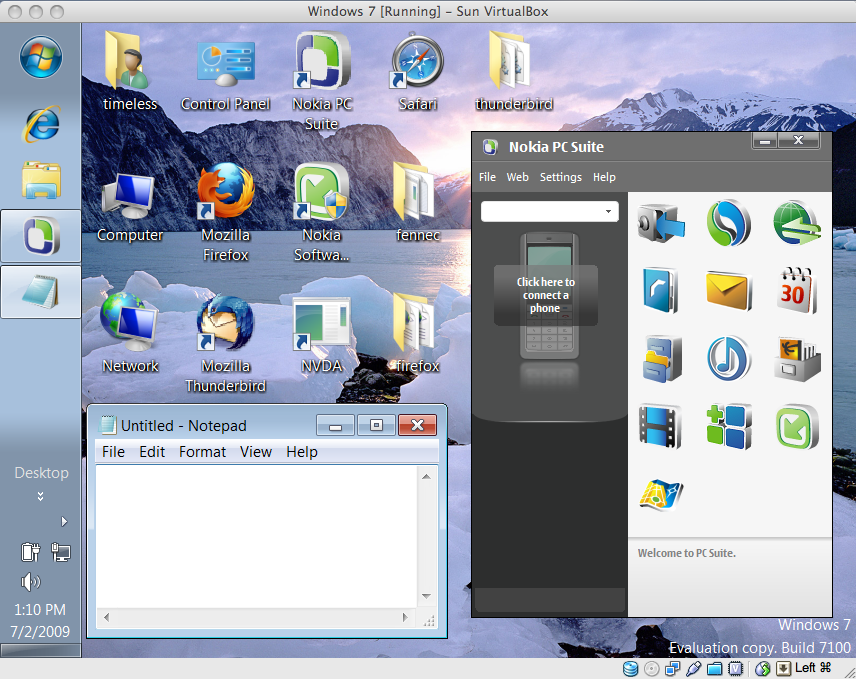This screenshot has width=856, height=679.
Task: Open the Maps icon in PC Suite
Action: tap(661, 495)
